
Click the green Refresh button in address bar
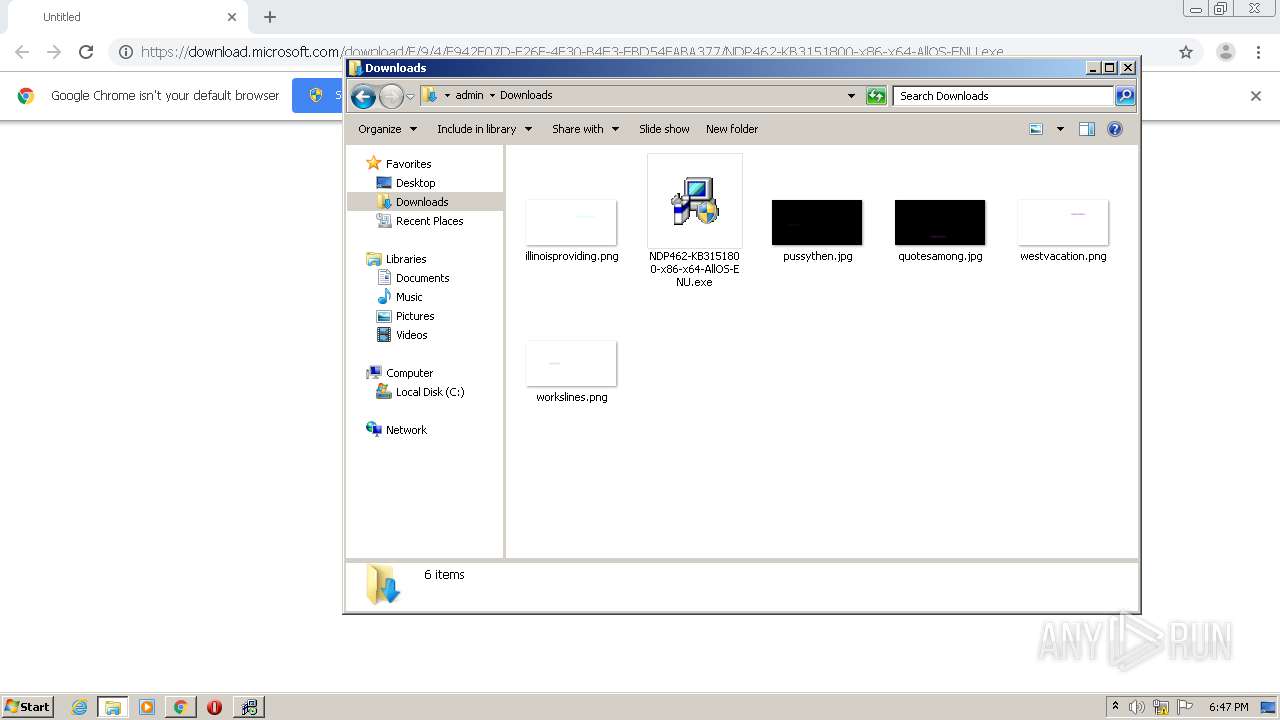(876, 96)
